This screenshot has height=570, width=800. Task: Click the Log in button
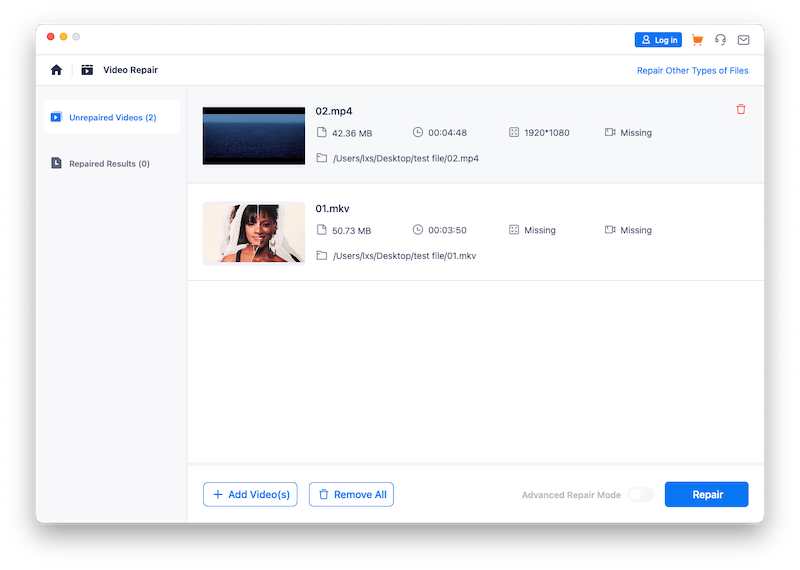click(x=658, y=40)
